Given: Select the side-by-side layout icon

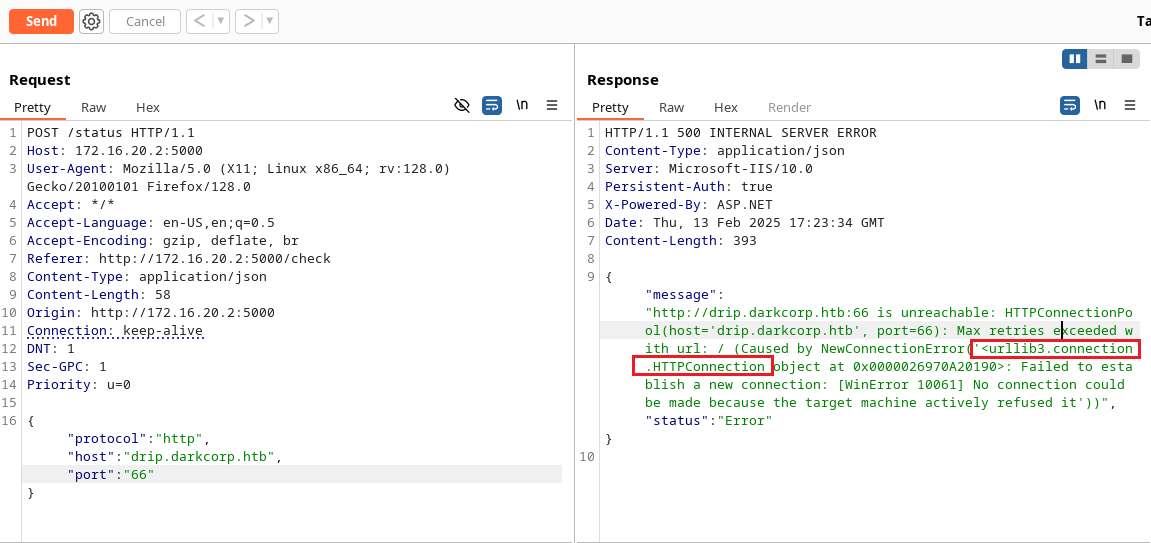Looking at the screenshot, I should click(x=1075, y=59).
